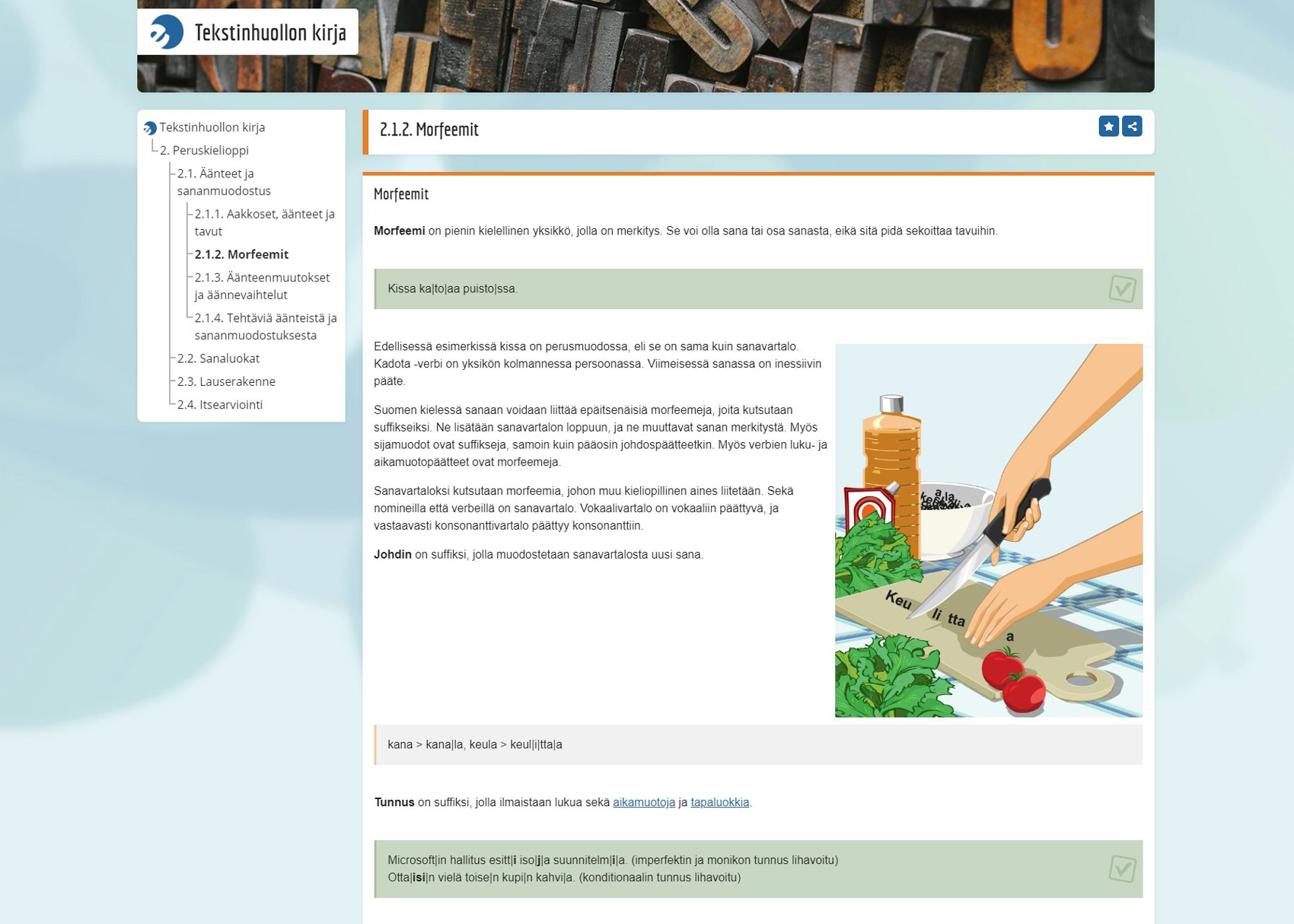Navigate to 2.1.3. Äänteenmuutokset ja äännevaihtelut
This screenshot has width=1294, height=924.
click(x=262, y=286)
